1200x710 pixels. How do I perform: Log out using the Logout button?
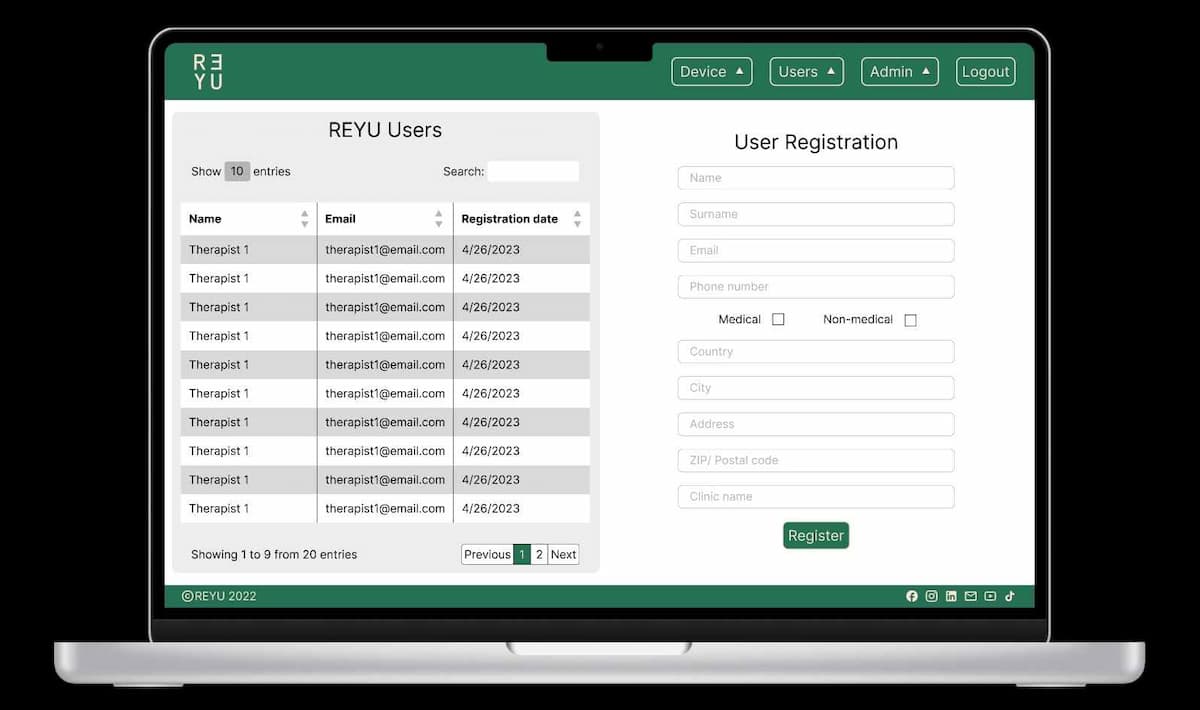pos(985,72)
